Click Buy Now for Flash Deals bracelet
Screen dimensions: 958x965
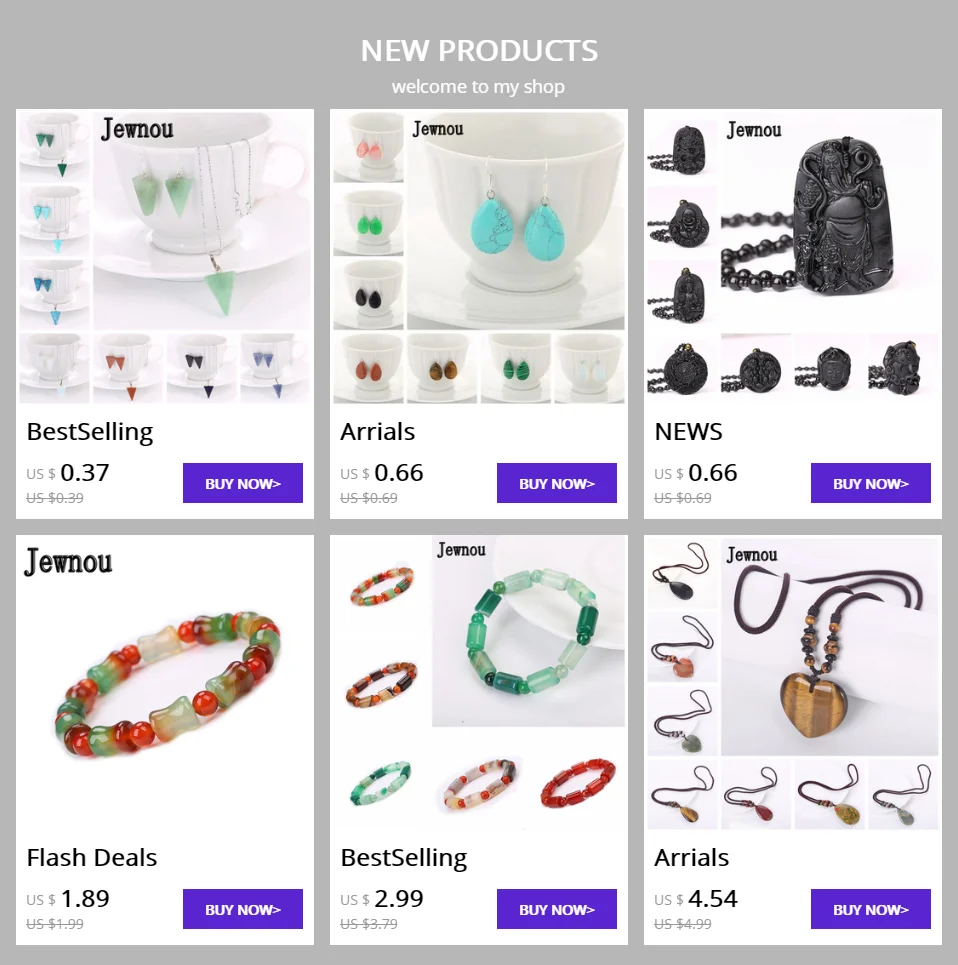(x=242, y=909)
